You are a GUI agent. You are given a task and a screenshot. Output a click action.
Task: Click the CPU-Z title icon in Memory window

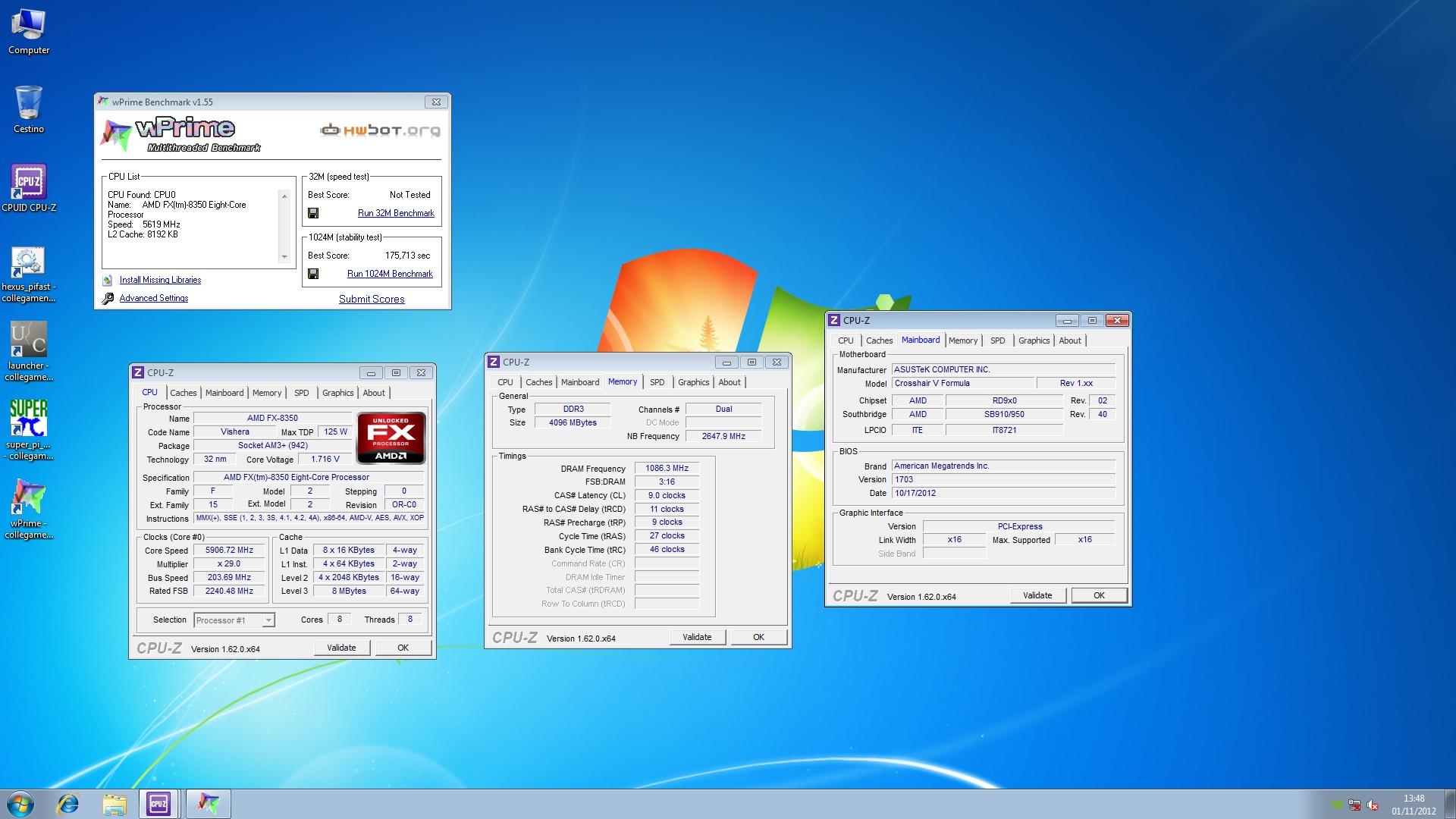point(494,362)
